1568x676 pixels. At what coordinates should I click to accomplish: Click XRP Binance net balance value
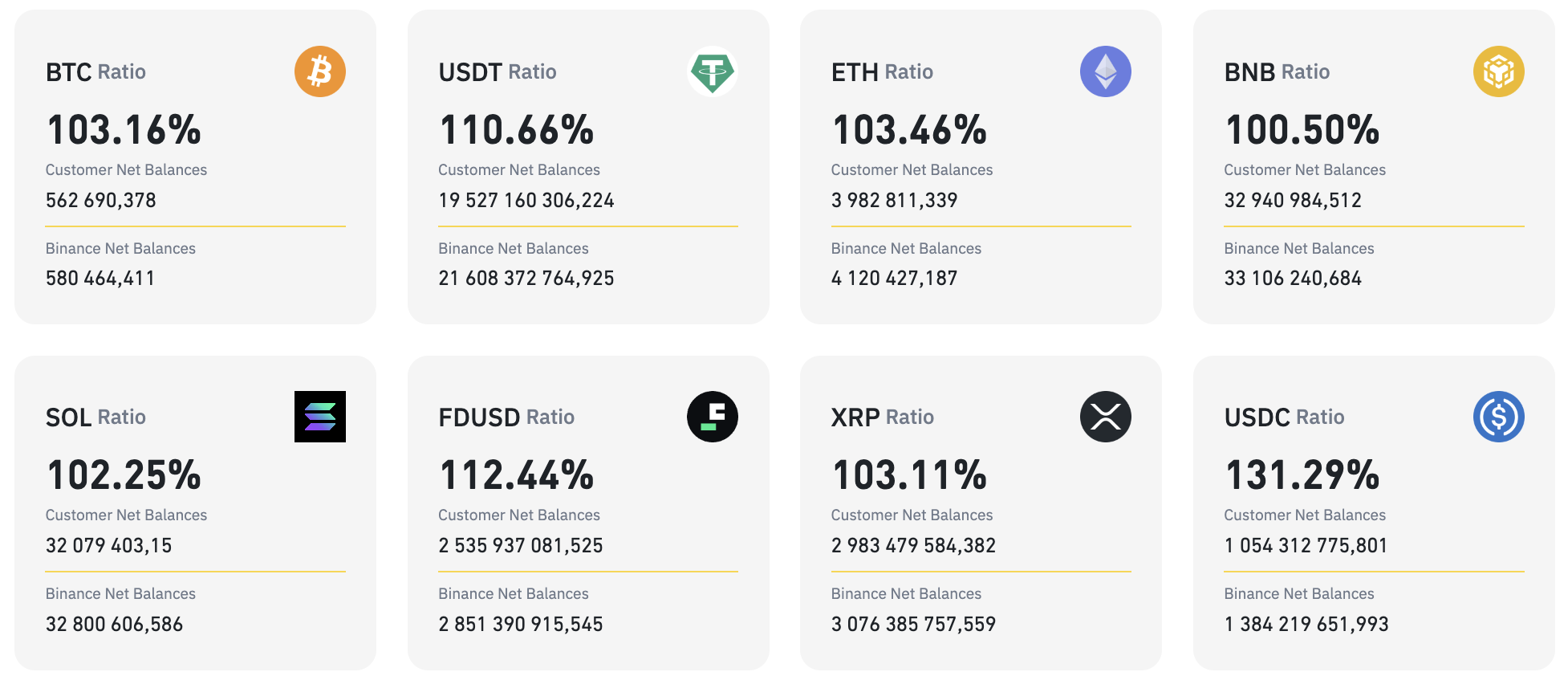point(913,625)
